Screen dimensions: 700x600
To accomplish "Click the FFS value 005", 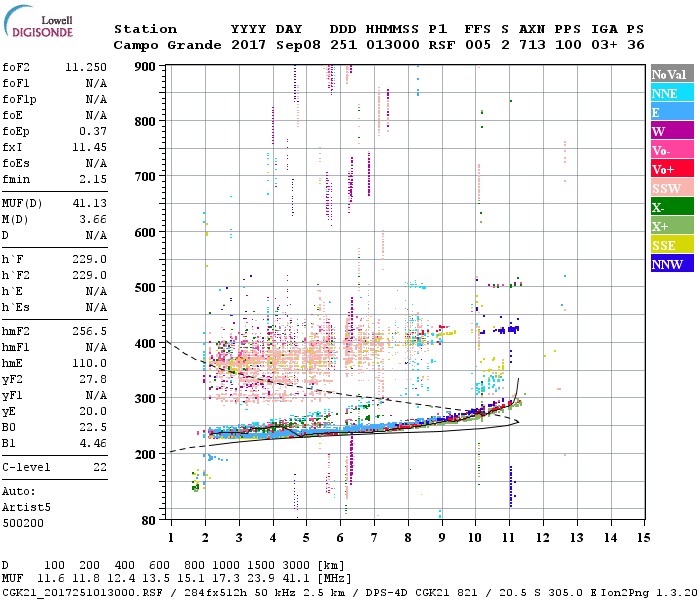I will (x=478, y=45).
